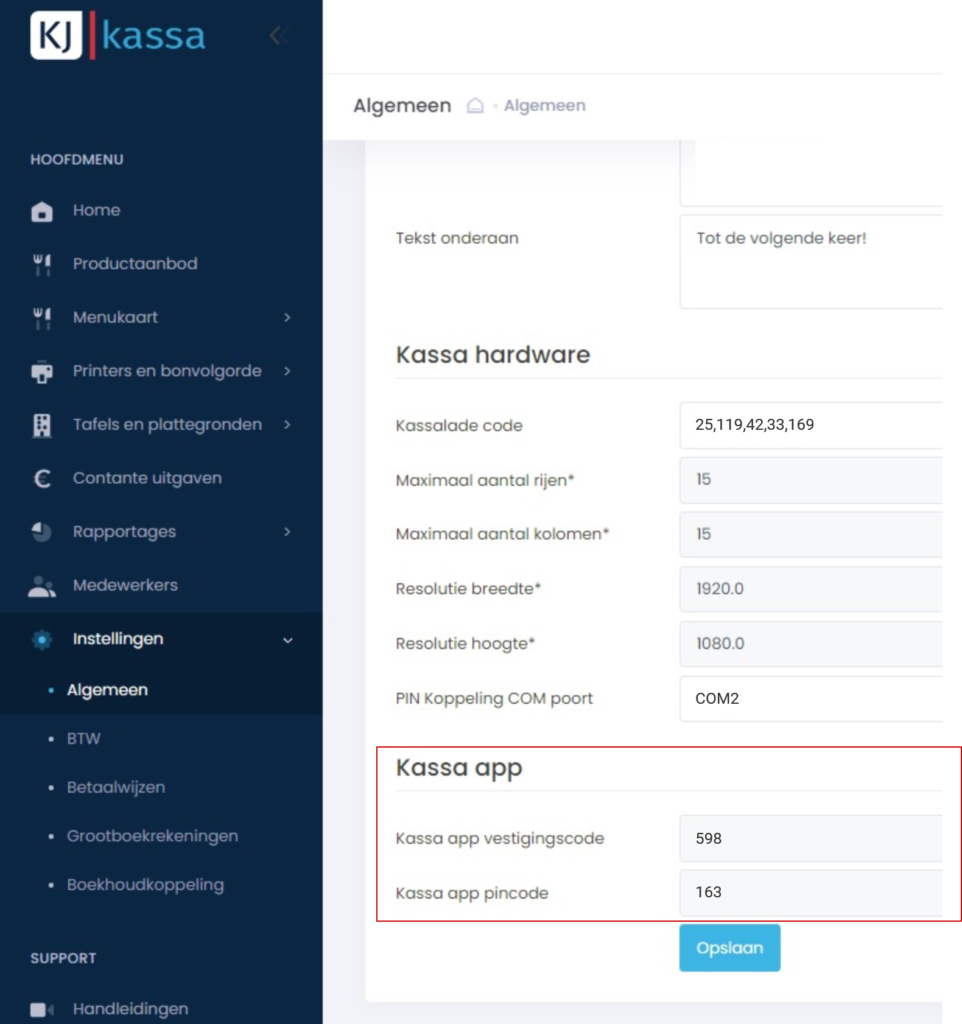Click the euro icon for Contante uitgaven
962x1024 pixels.
click(x=42, y=479)
